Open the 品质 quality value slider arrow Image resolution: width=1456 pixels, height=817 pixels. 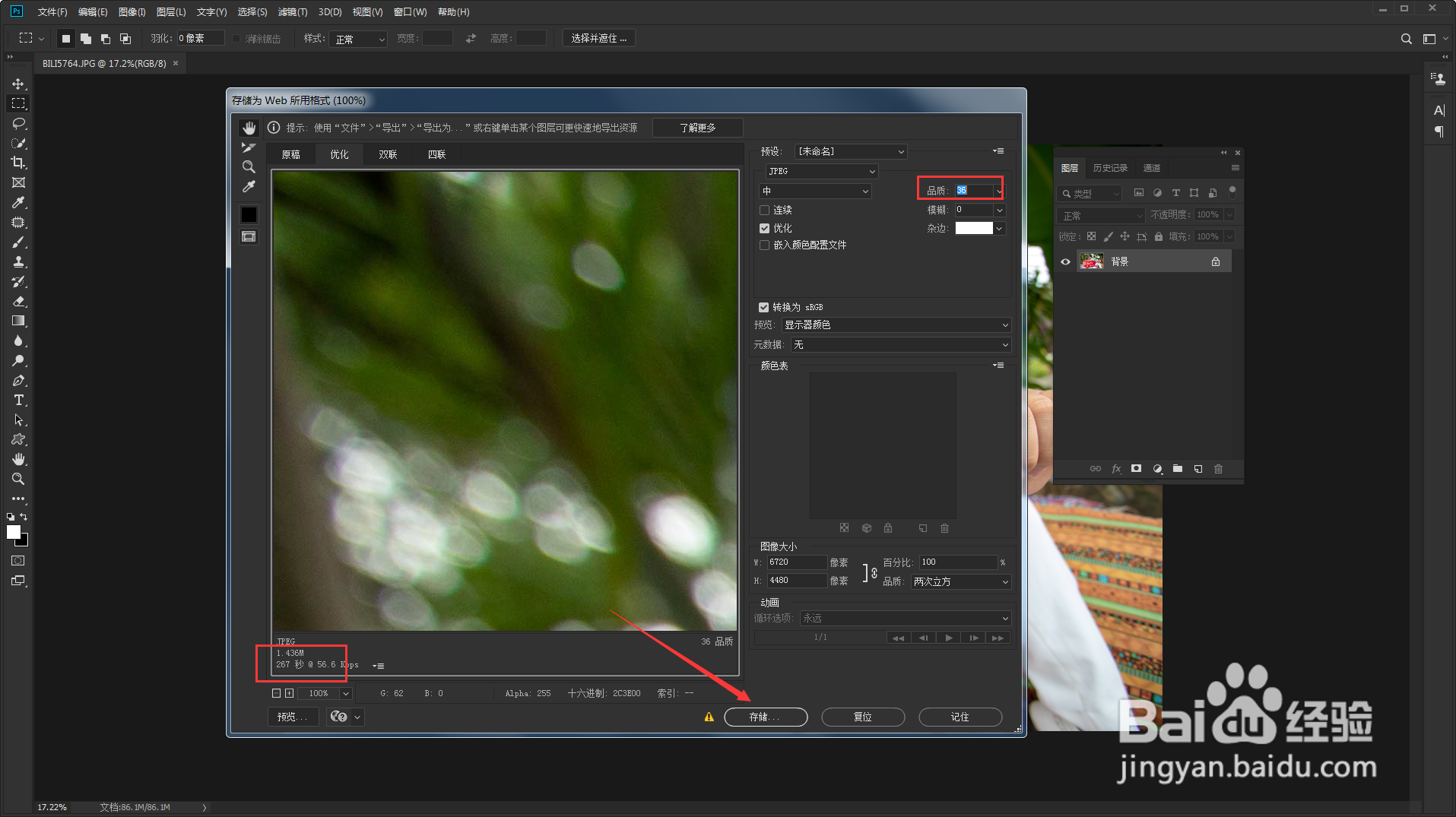coord(998,191)
